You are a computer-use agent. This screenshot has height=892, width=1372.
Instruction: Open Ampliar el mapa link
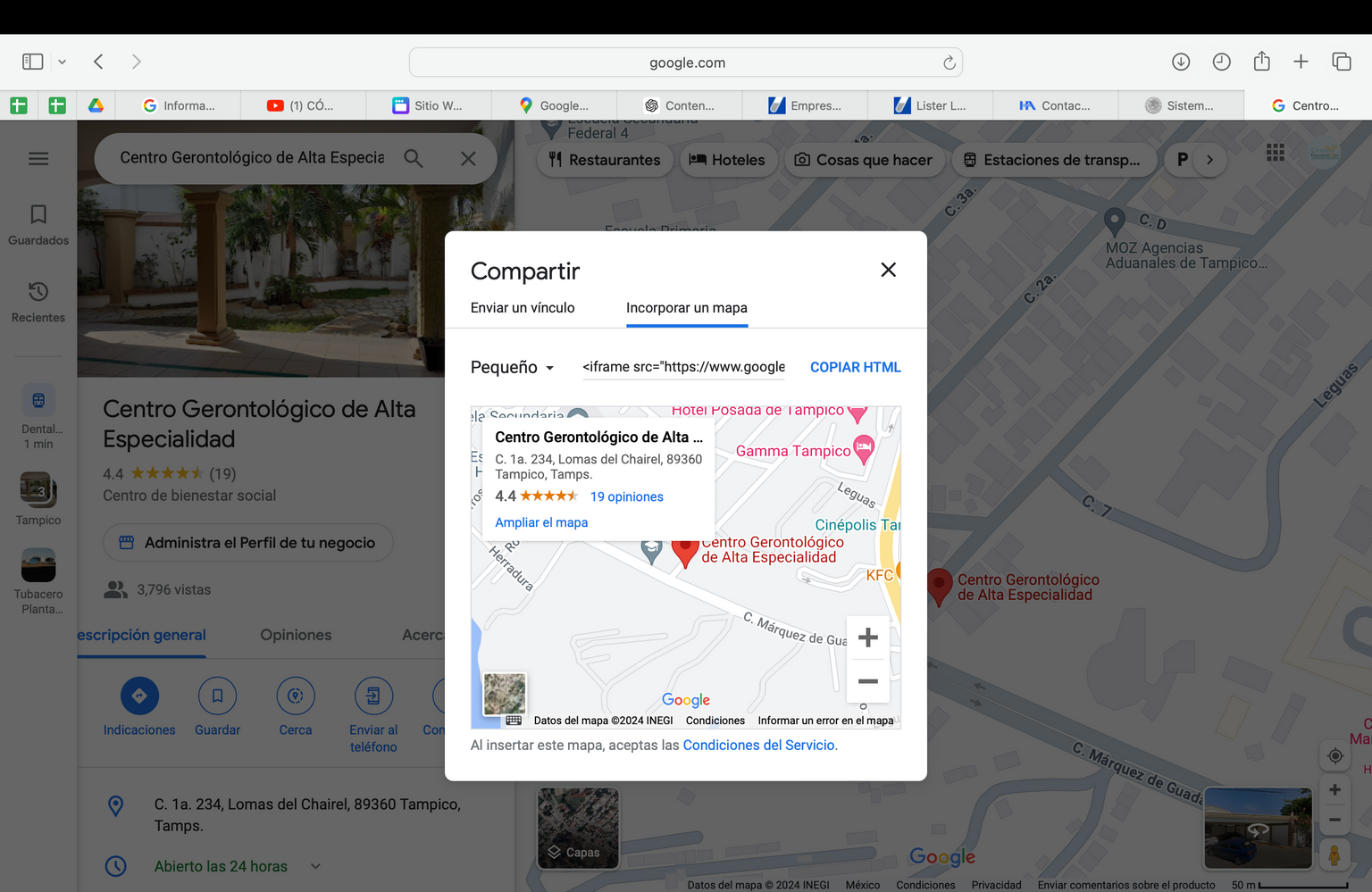(541, 522)
